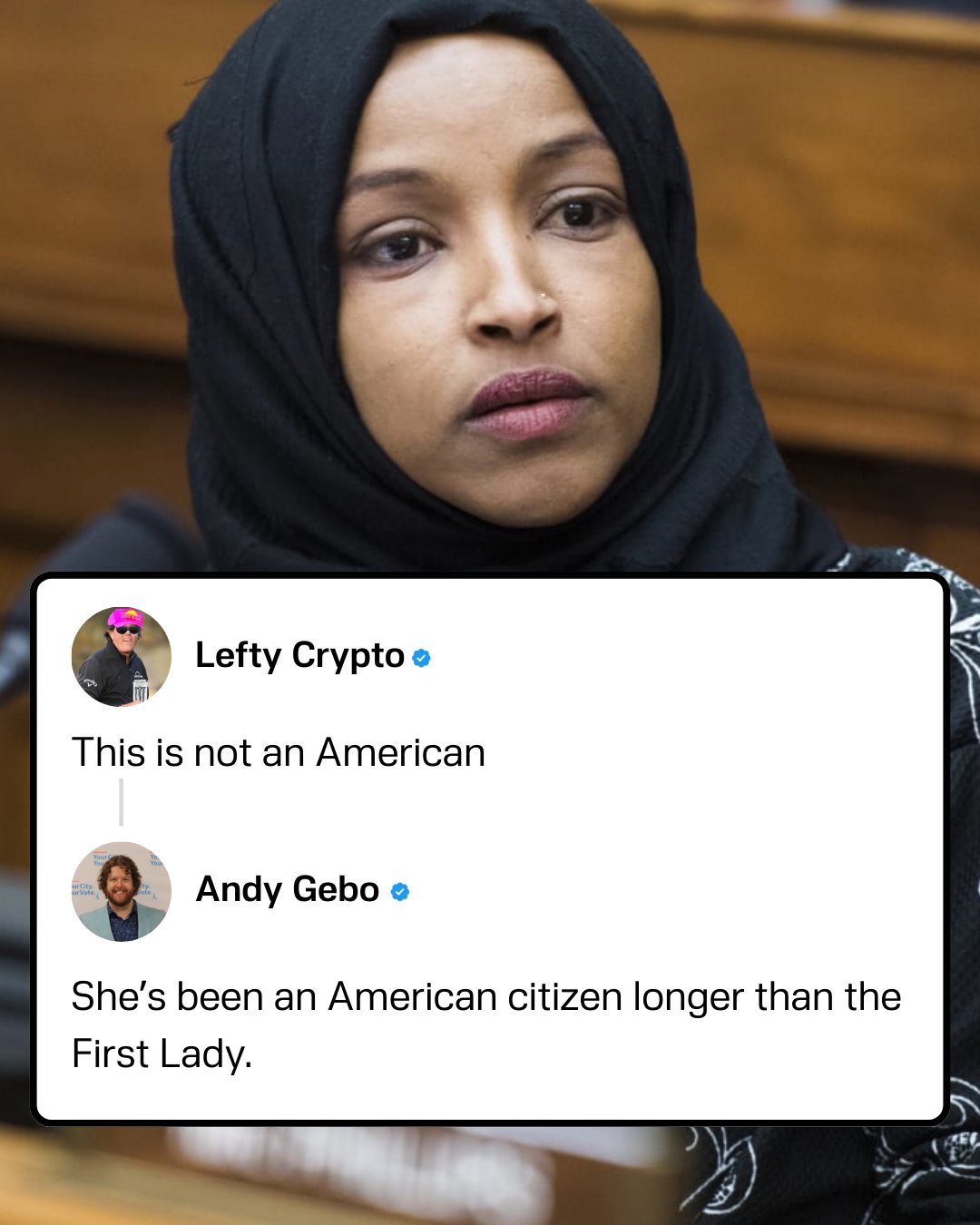Open Andy Gebo's profile picture
Image resolution: width=980 pixels, height=1225 pixels.
point(122,891)
